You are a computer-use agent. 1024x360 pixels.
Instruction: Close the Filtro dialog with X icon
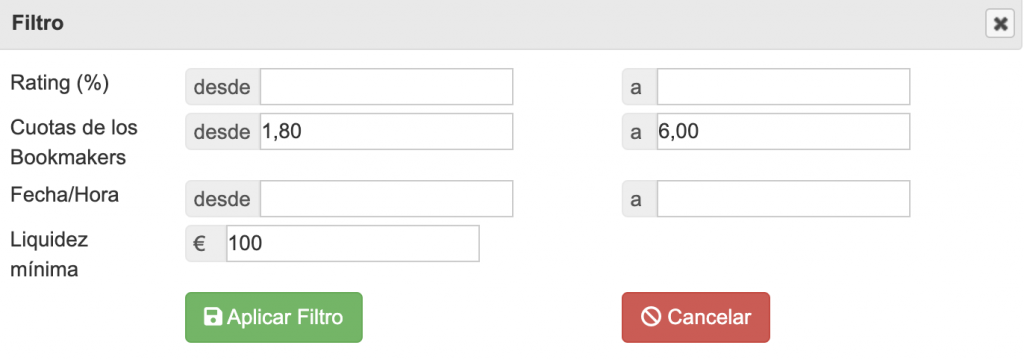[x=999, y=24]
